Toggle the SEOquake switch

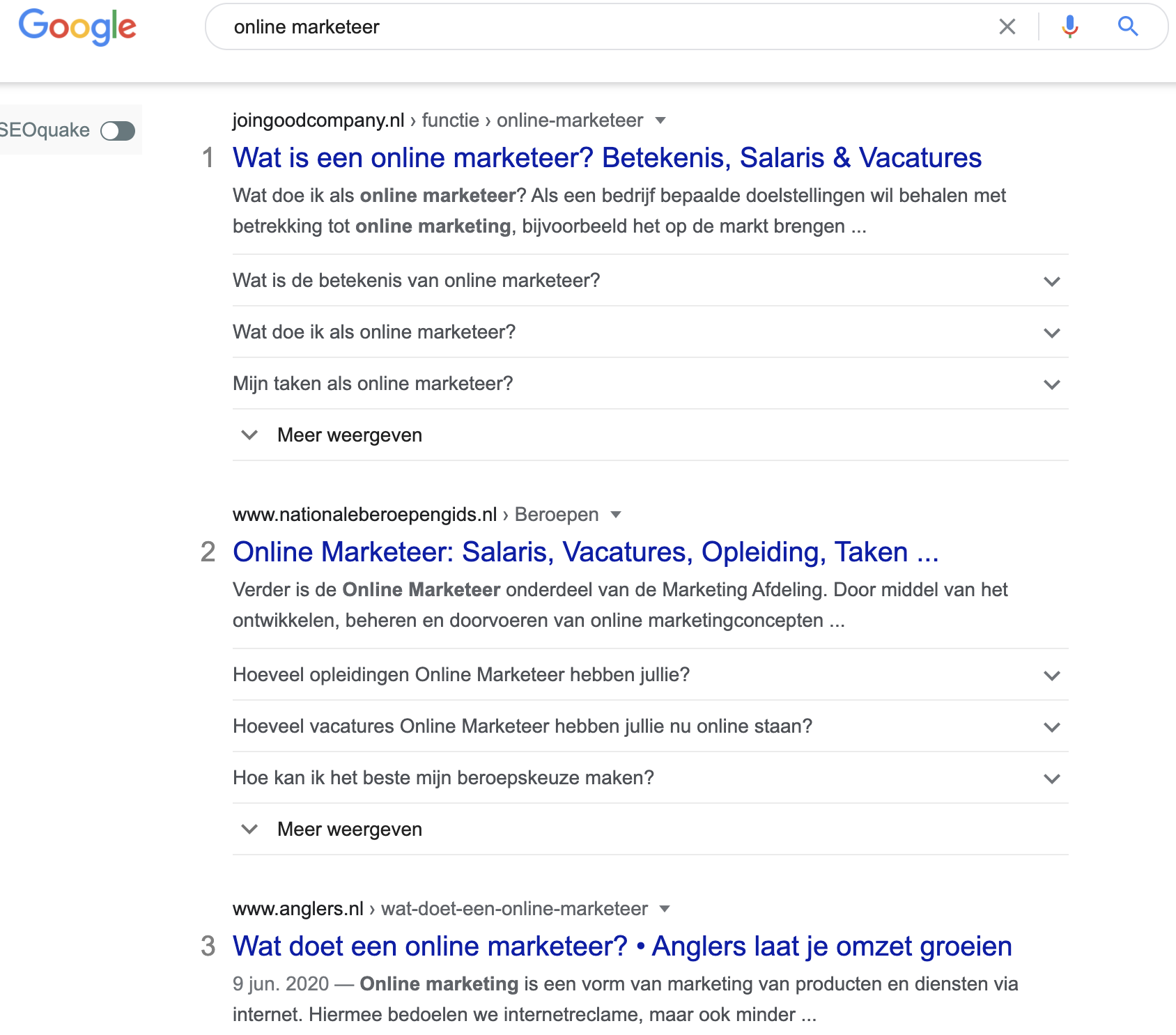118,131
